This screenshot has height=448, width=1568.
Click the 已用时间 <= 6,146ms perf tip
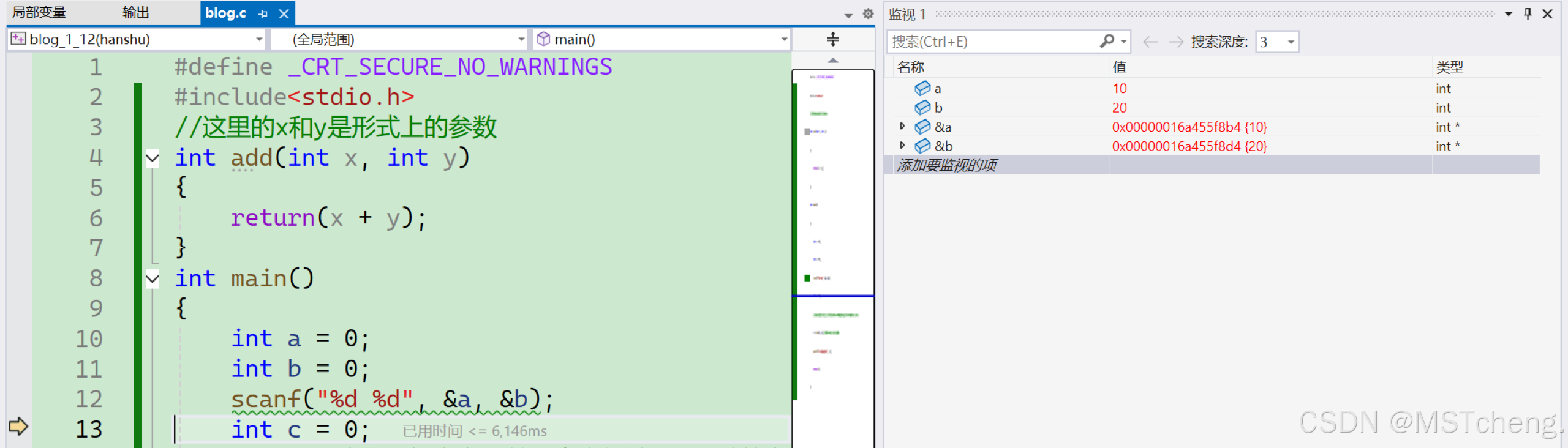click(475, 431)
